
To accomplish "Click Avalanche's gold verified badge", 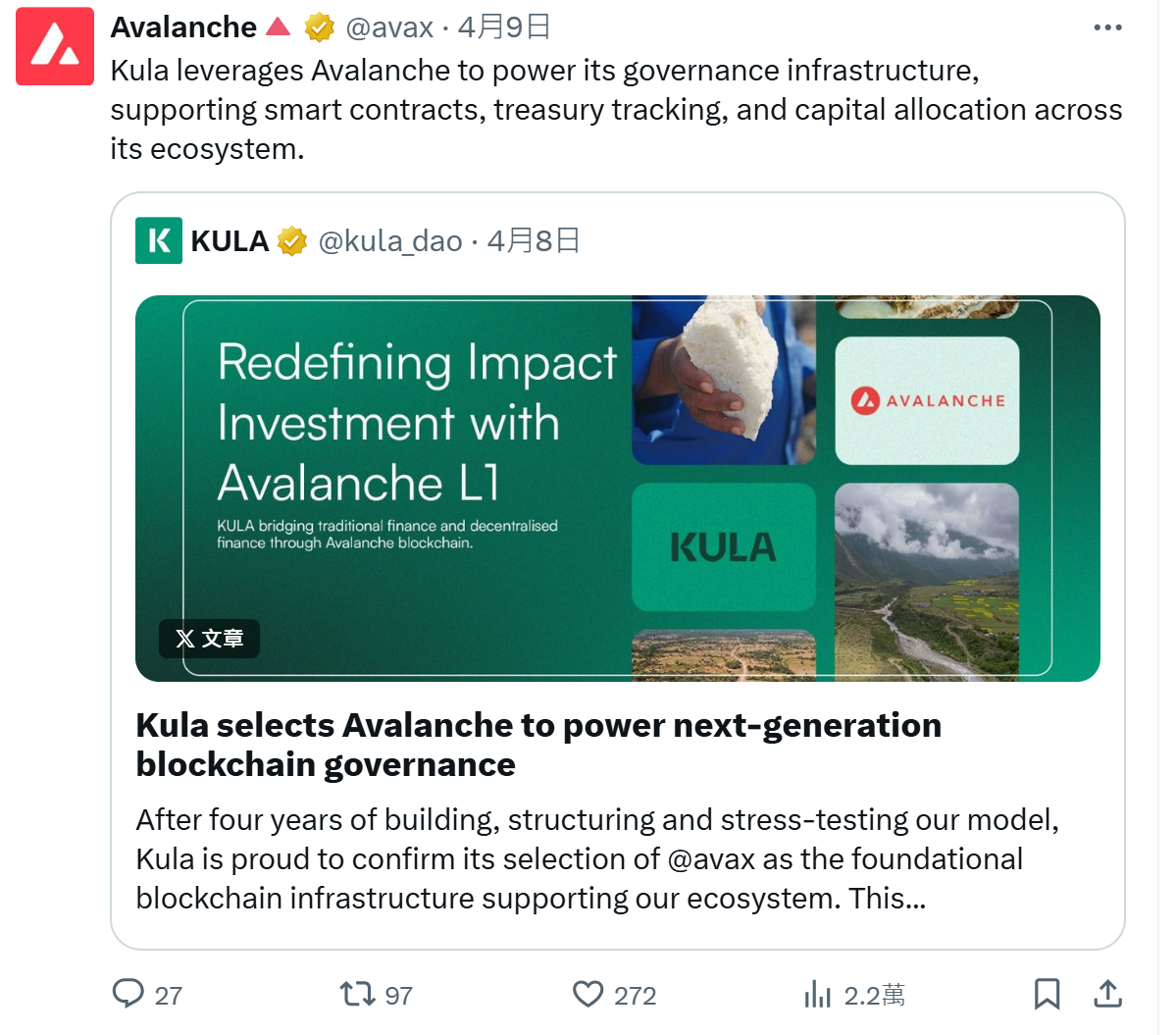I will (320, 27).
